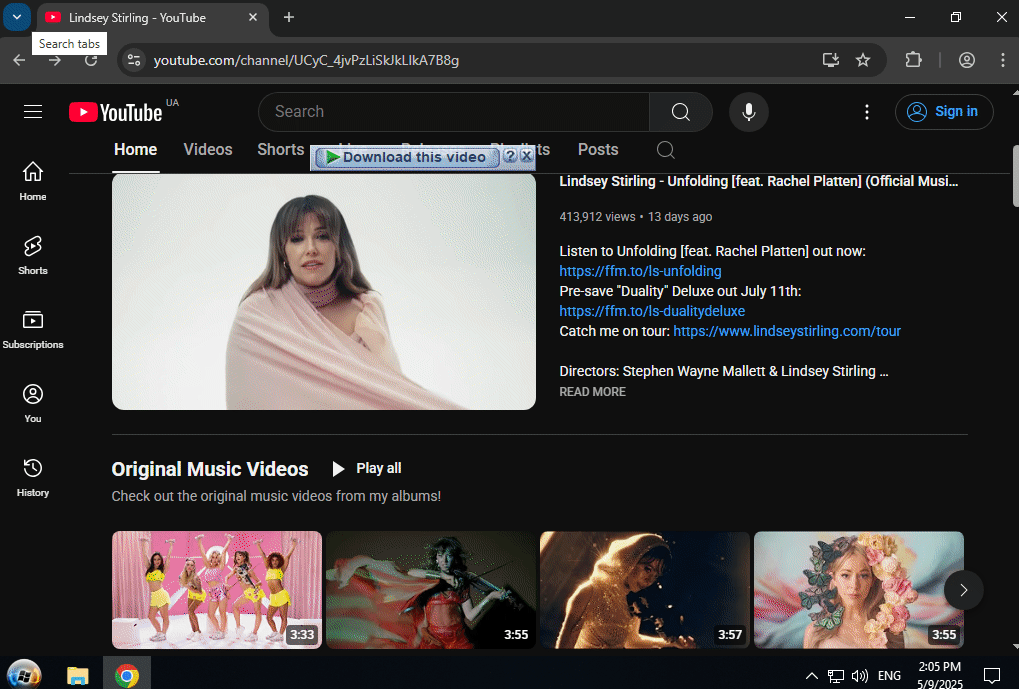Click the install app icon in address bar
This screenshot has width=1019, height=689.
[831, 60]
